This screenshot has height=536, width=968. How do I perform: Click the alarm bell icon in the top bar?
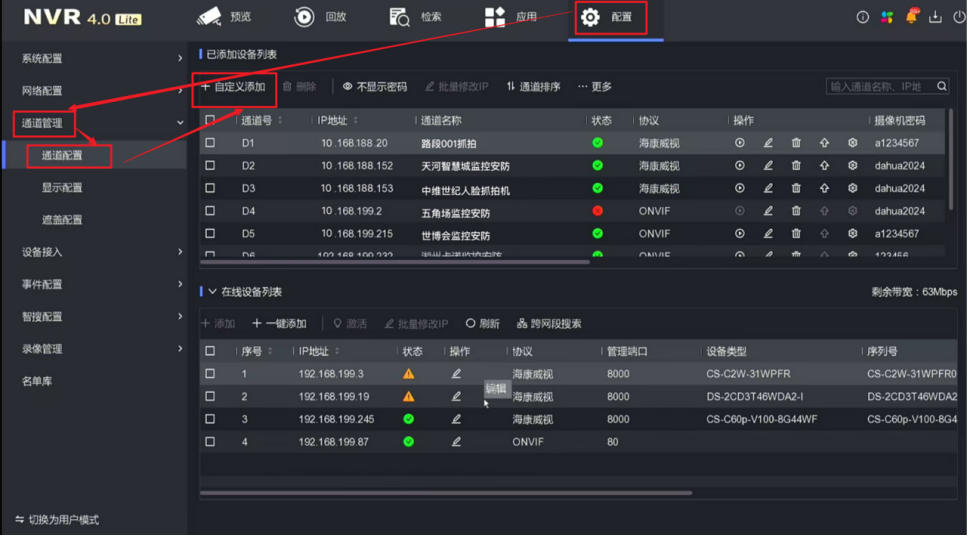911,17
